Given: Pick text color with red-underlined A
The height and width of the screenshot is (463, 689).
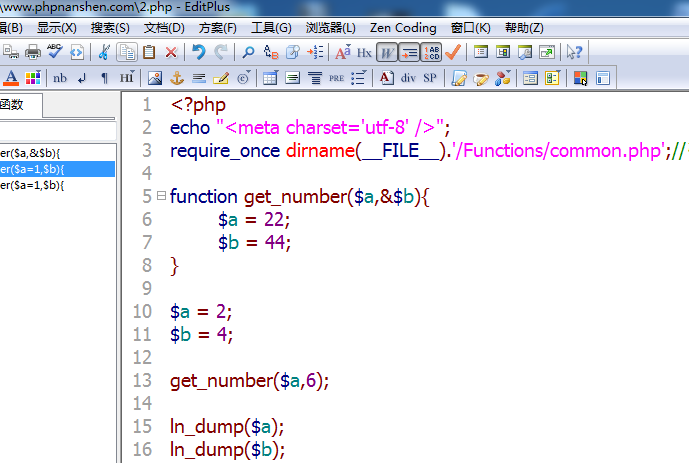Looking at the screenshot, I should click(x=11, y=78).
